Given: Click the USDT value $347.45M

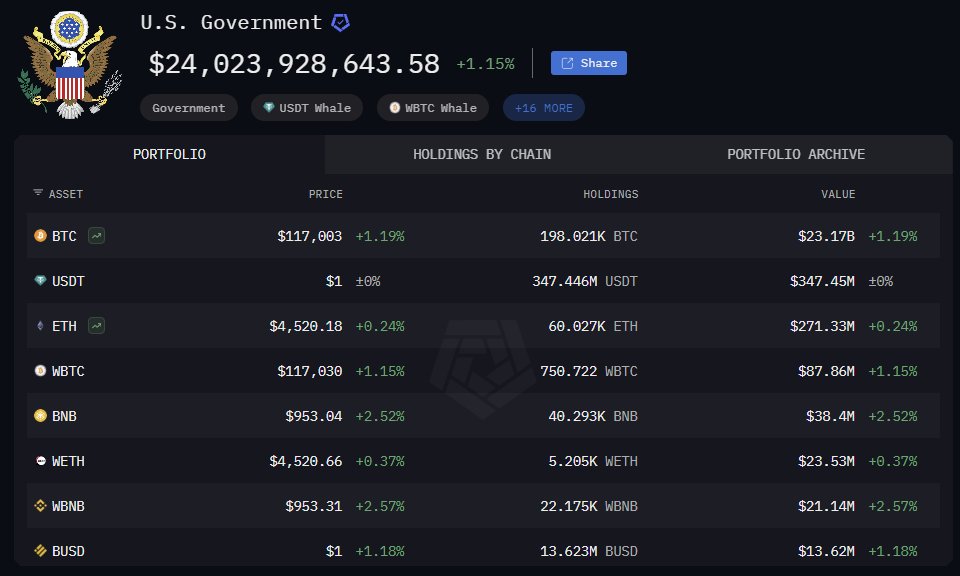Looking at the screenshot, I should click(x=822, y=282).
